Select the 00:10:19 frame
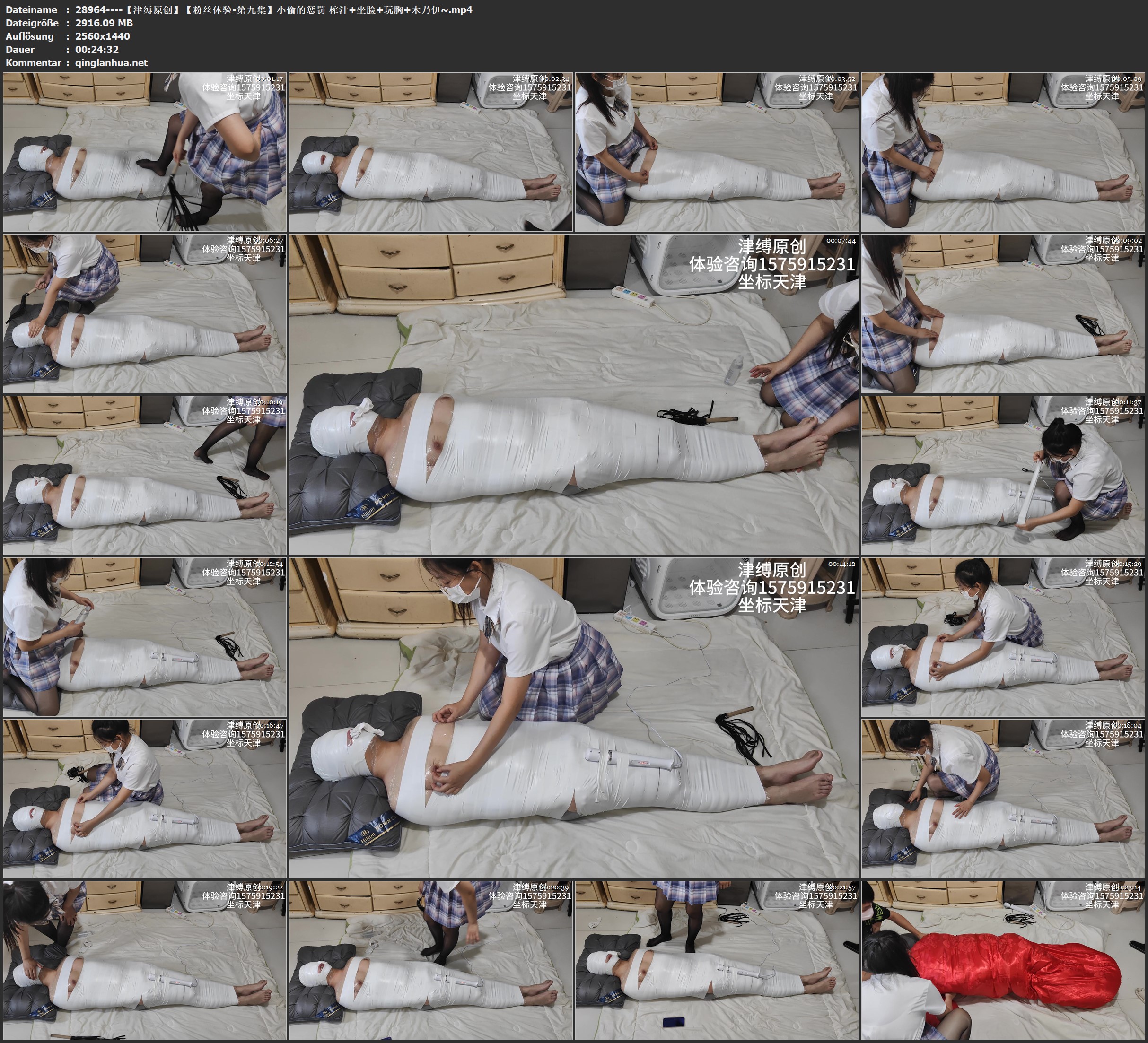The image size is (1148, 1043). pos(145,475)
